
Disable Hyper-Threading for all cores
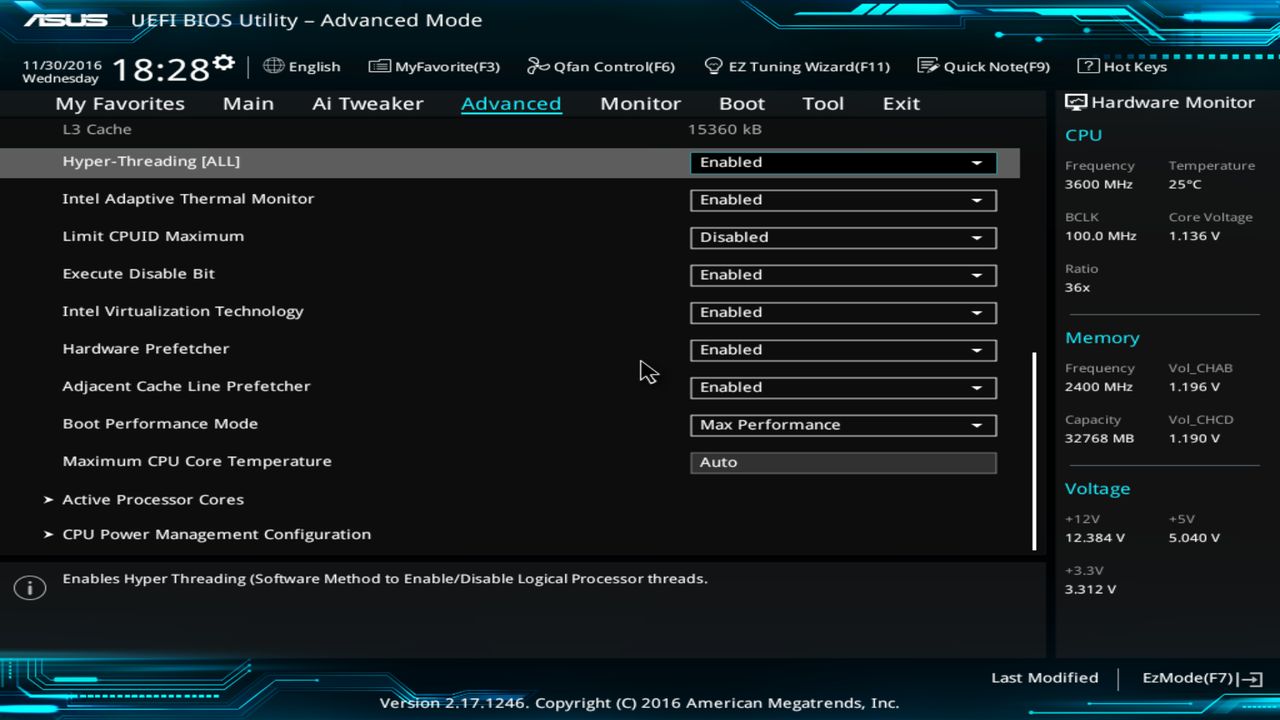(x=842, y=162)
